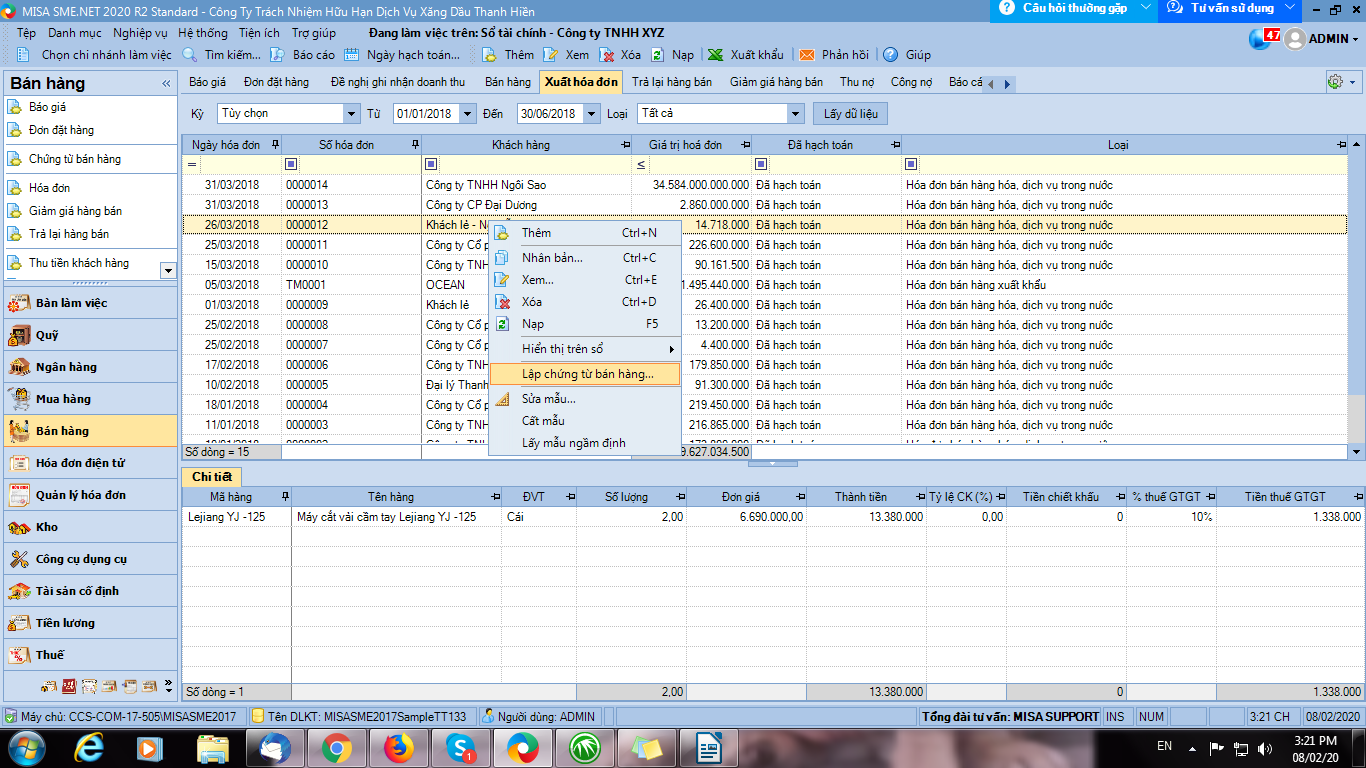Select Lấy mẫu ngầm định menu item
Screen dimensions: 1366x768
tap(585, 443)
